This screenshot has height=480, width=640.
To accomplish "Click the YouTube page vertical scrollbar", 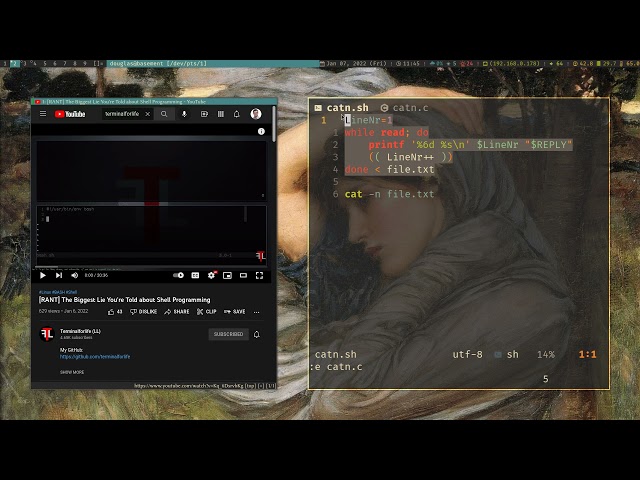I will click(274, 124).
